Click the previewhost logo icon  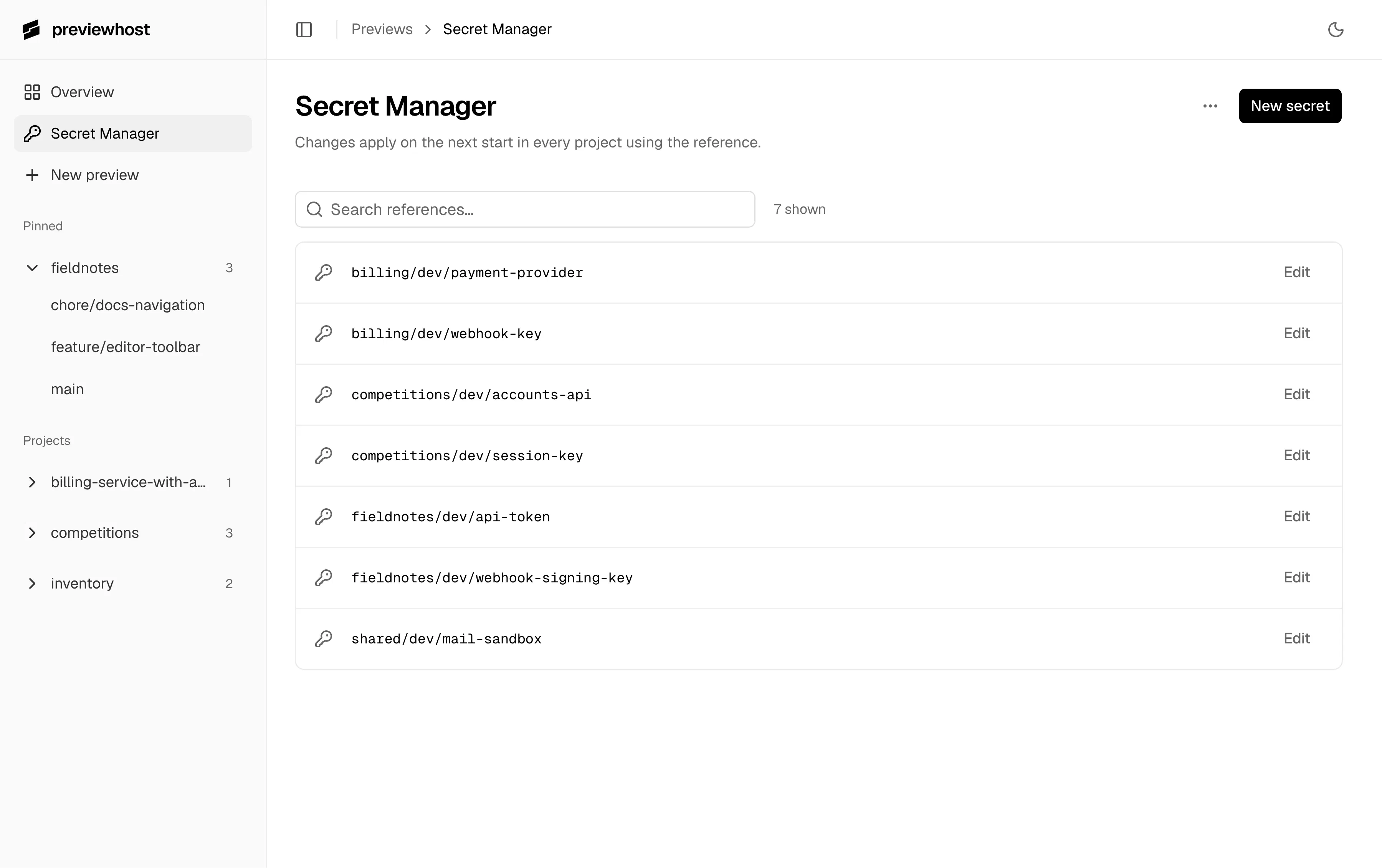click(x=31, y=29)
